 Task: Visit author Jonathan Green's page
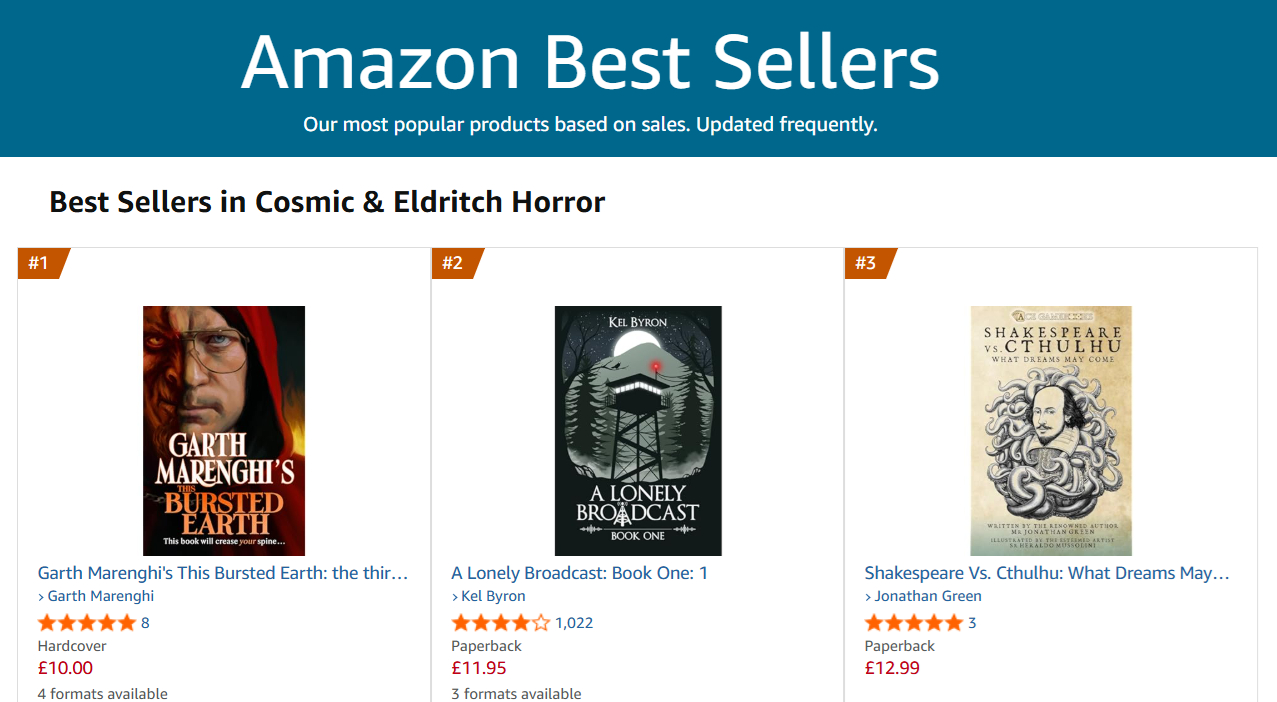(927, 596)
